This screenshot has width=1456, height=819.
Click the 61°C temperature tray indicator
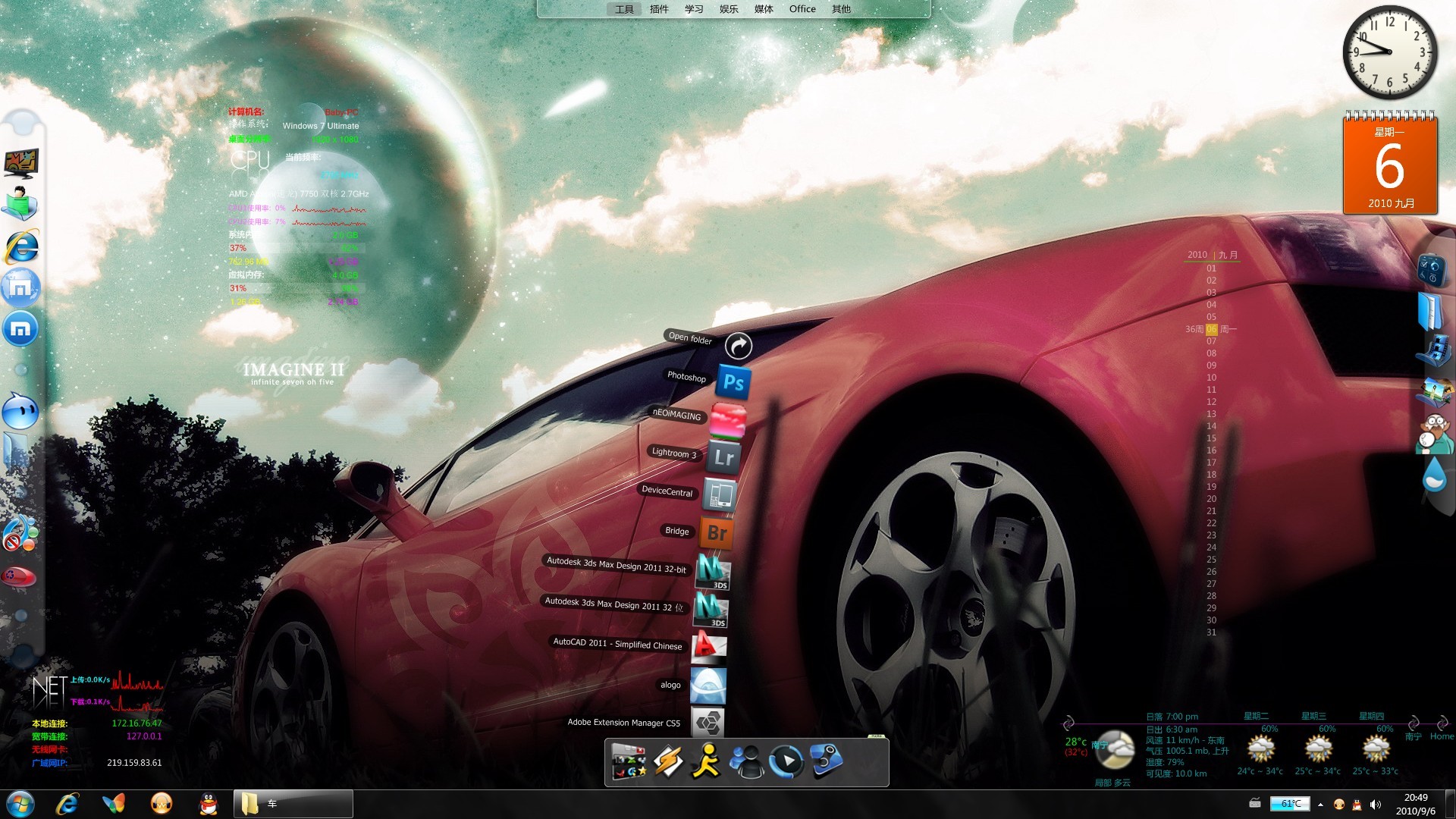(1290, 804)
